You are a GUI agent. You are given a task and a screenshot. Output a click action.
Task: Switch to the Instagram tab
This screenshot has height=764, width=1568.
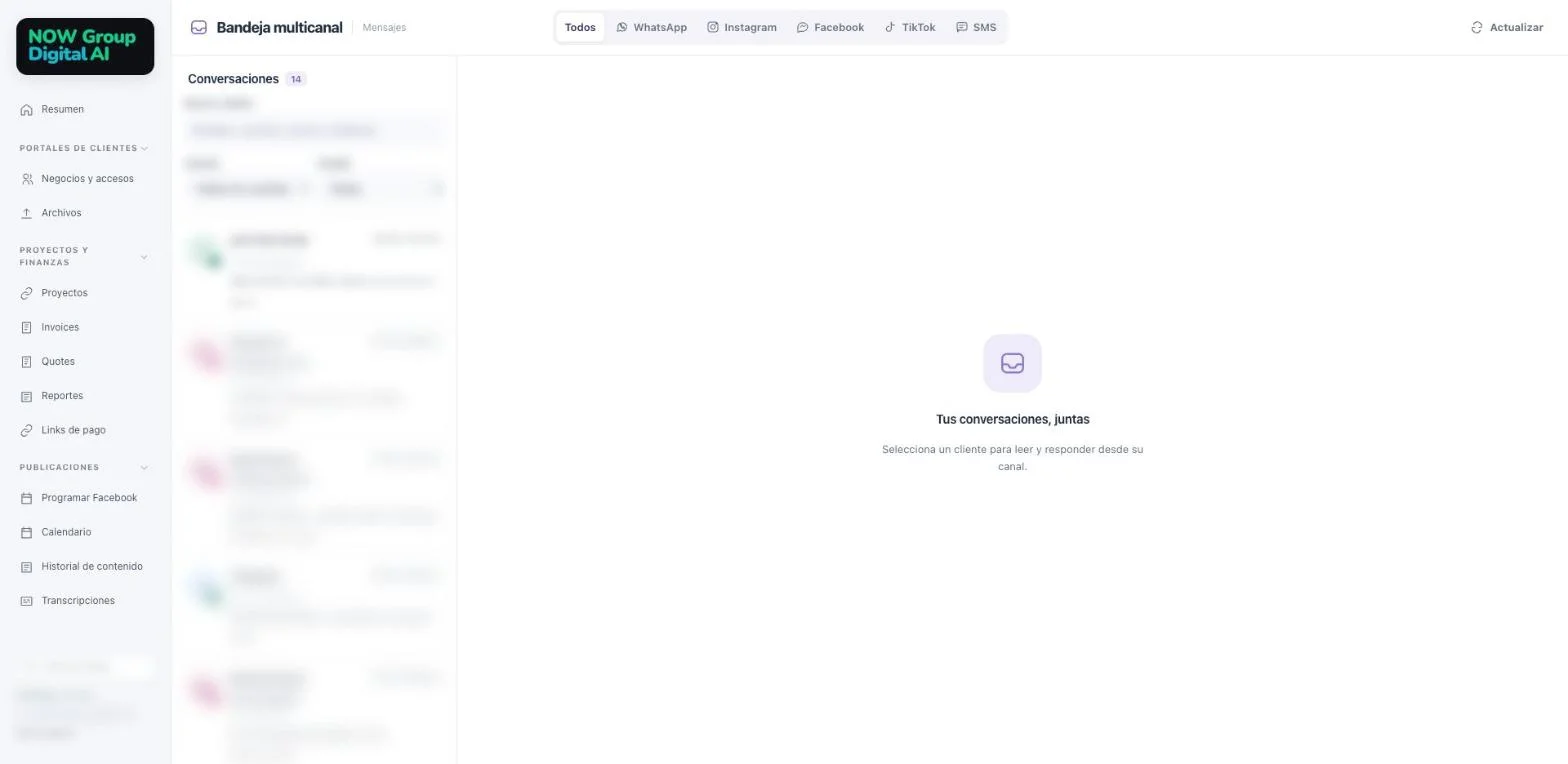tap(742, 28)
